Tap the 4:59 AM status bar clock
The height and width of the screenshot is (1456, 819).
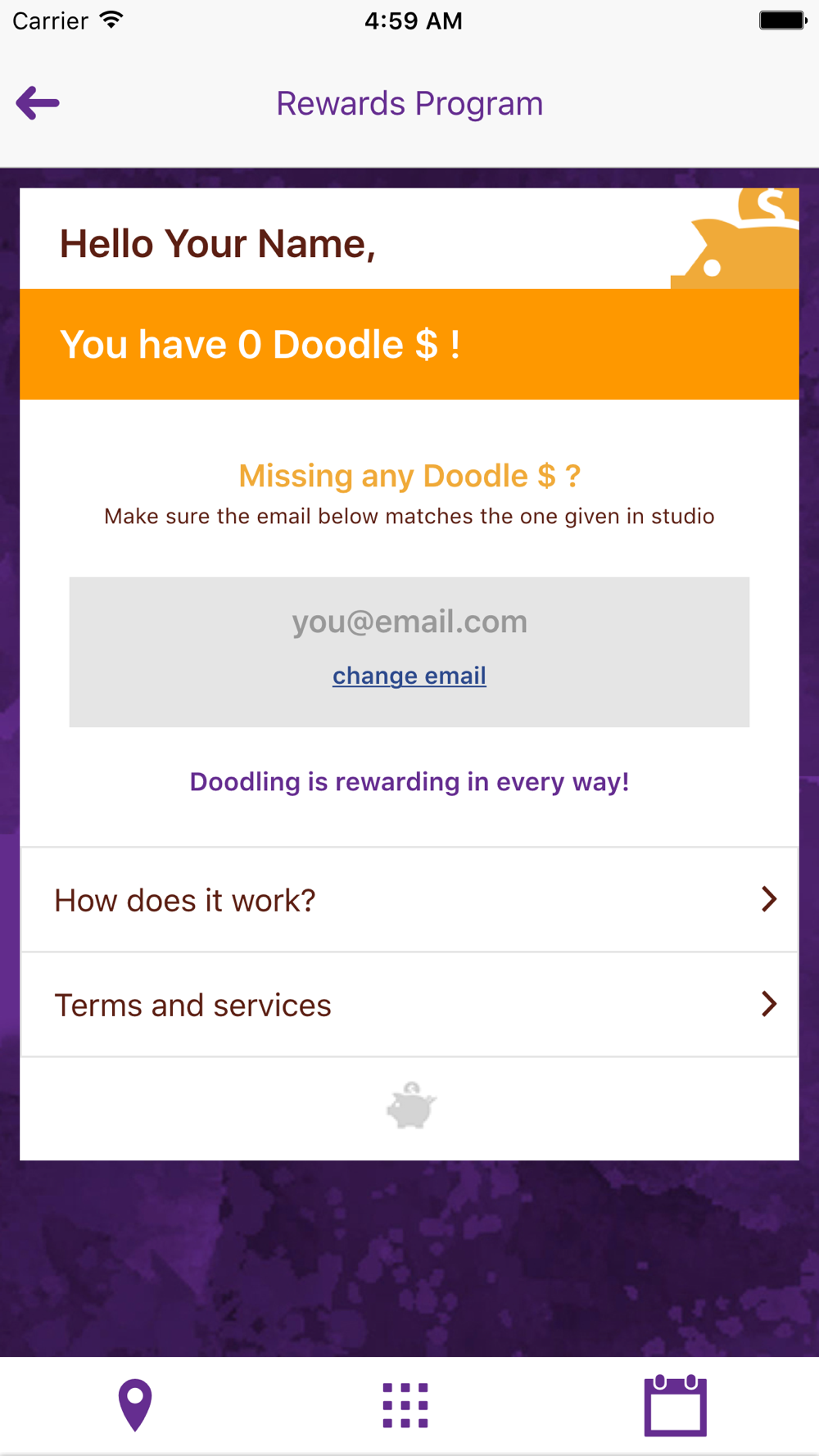tap(414, 20)
